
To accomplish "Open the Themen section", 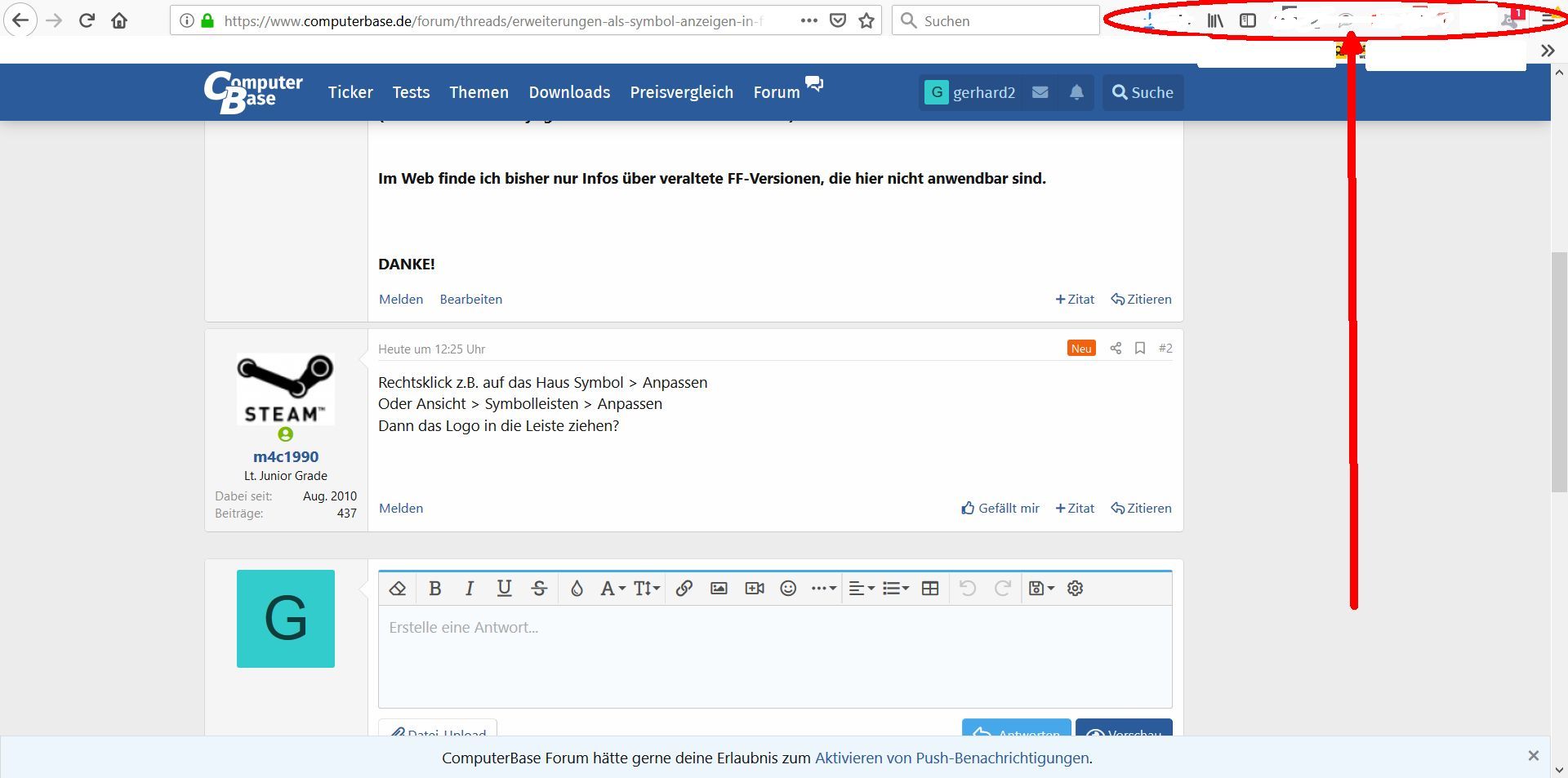I will [479, 92].
